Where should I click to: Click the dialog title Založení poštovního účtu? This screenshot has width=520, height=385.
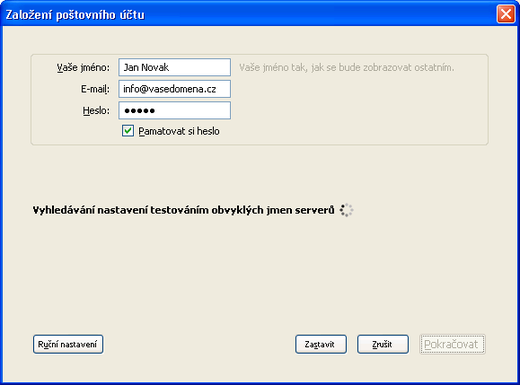(x=75, y=15)
